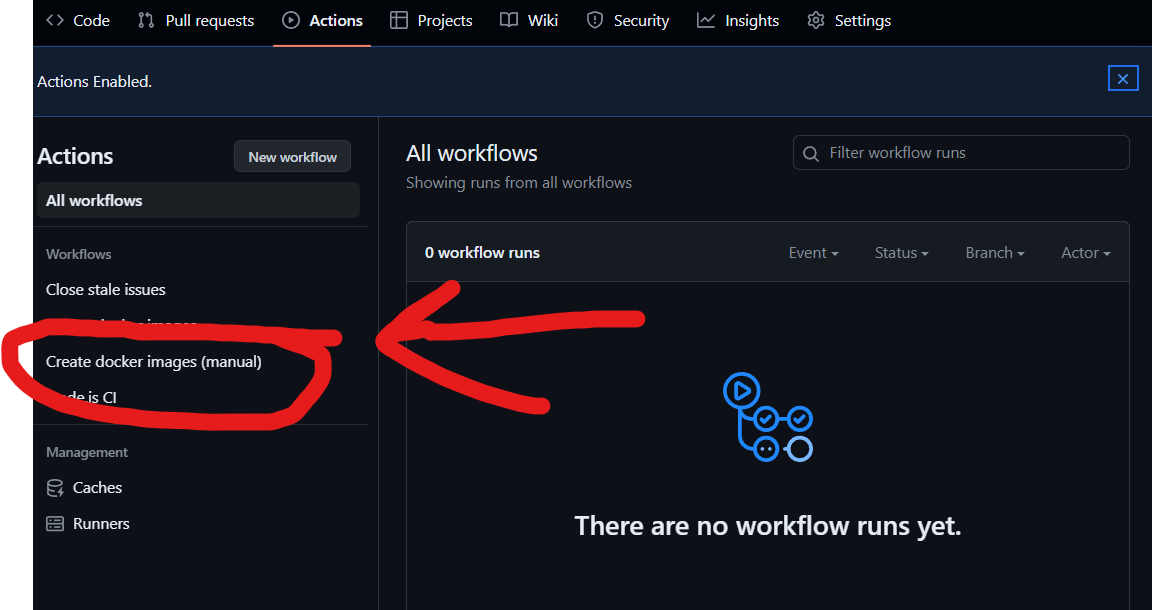1152x610 pixels.
Task: Click the magnifier icon in filter box
Action: click(x=811, y=154)
